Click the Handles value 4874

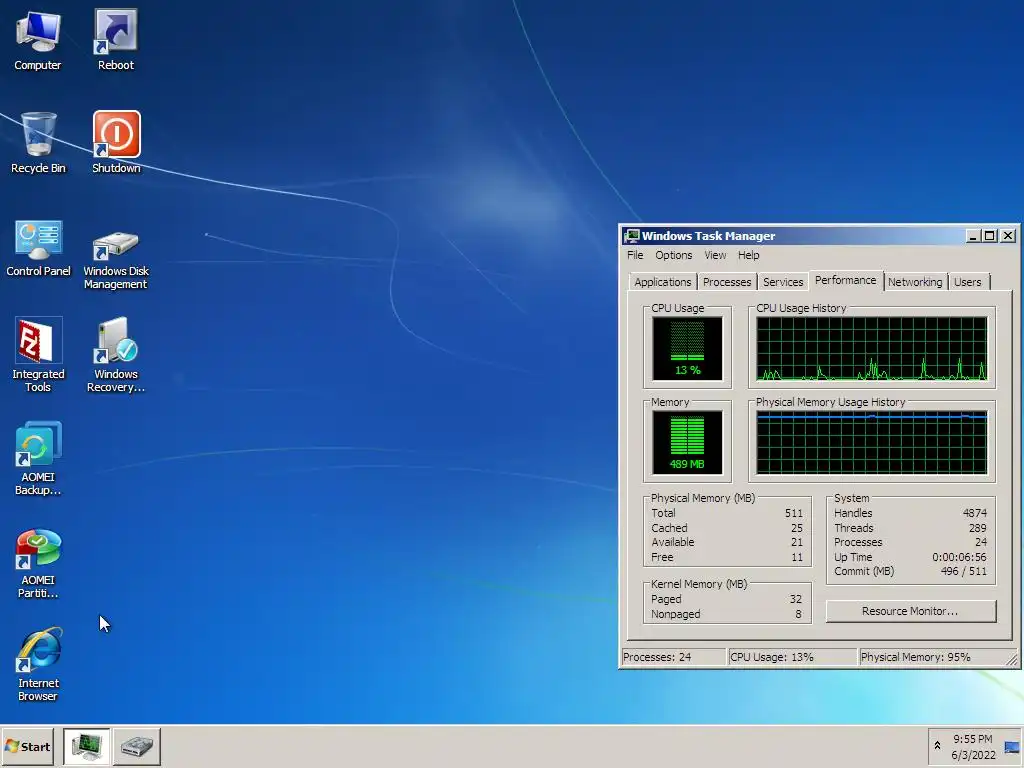coord(974,513)
